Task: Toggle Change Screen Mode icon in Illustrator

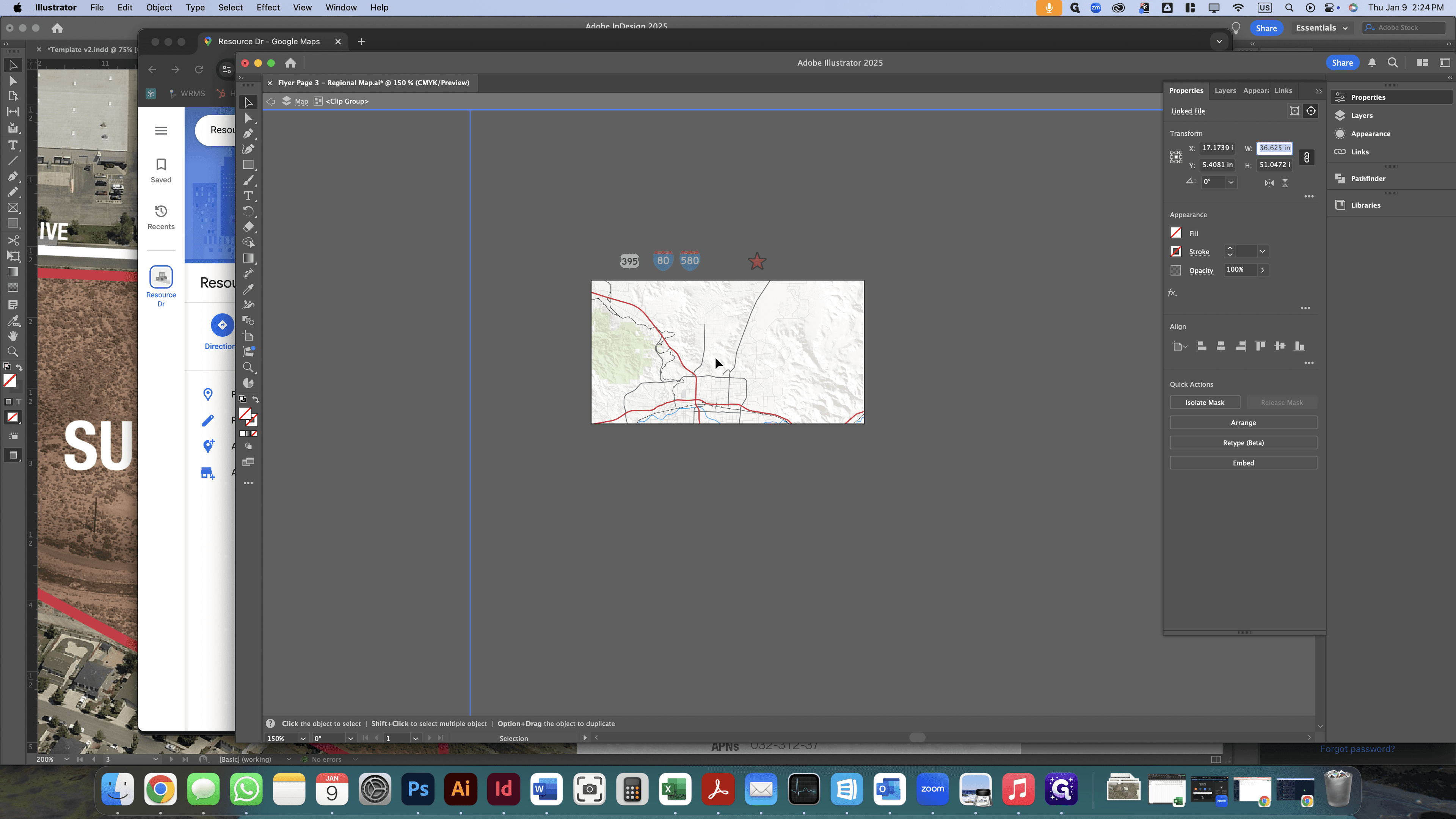Action: click(248, 462)
